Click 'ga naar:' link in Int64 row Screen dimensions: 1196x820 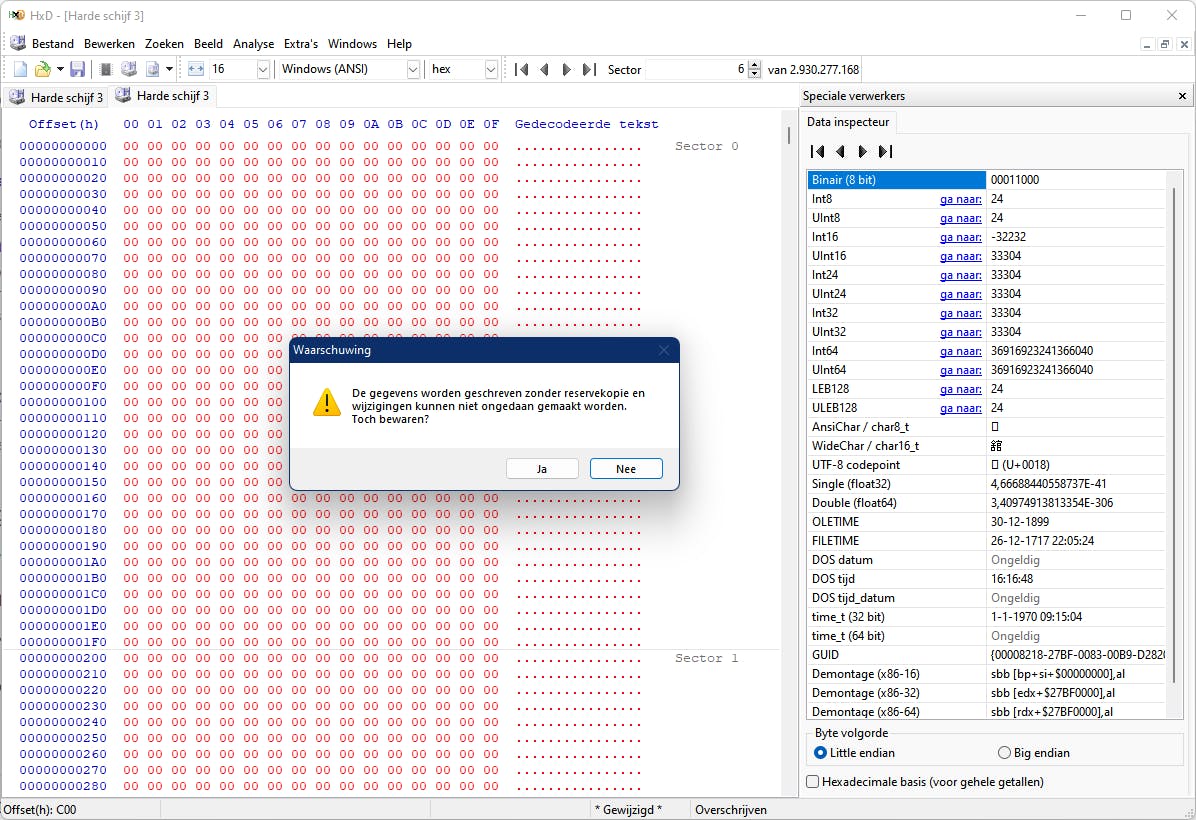tap(960, 351)
